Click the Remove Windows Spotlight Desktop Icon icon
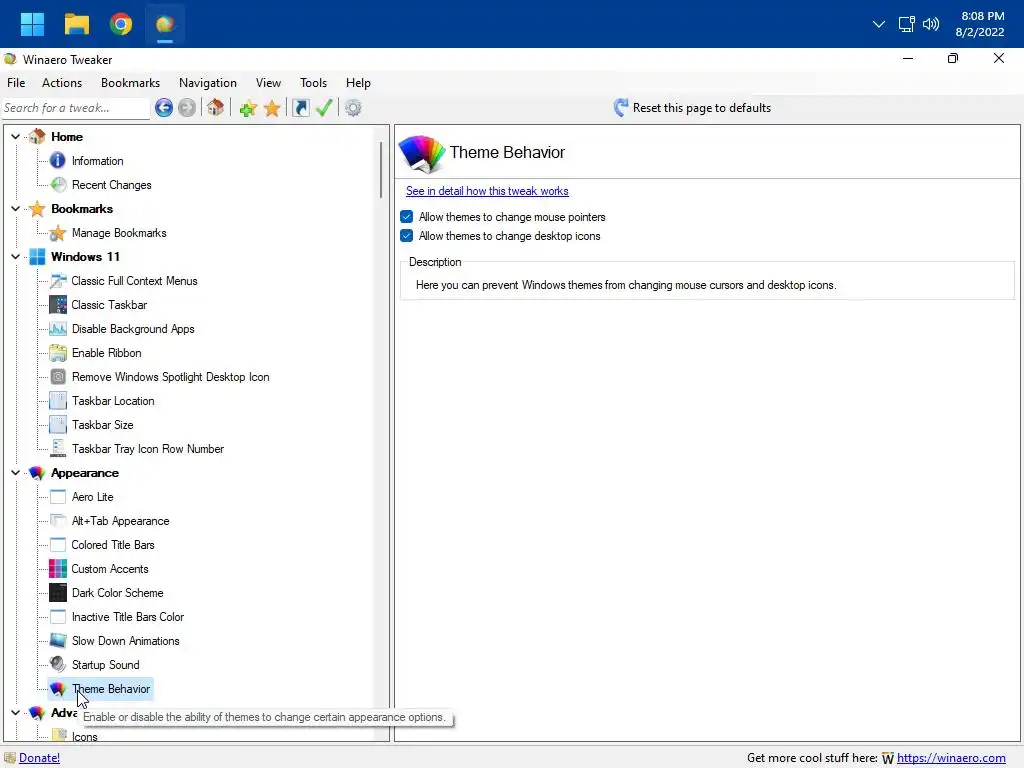The width and height of the screenshot is (1024, 768). pos(57,377)
